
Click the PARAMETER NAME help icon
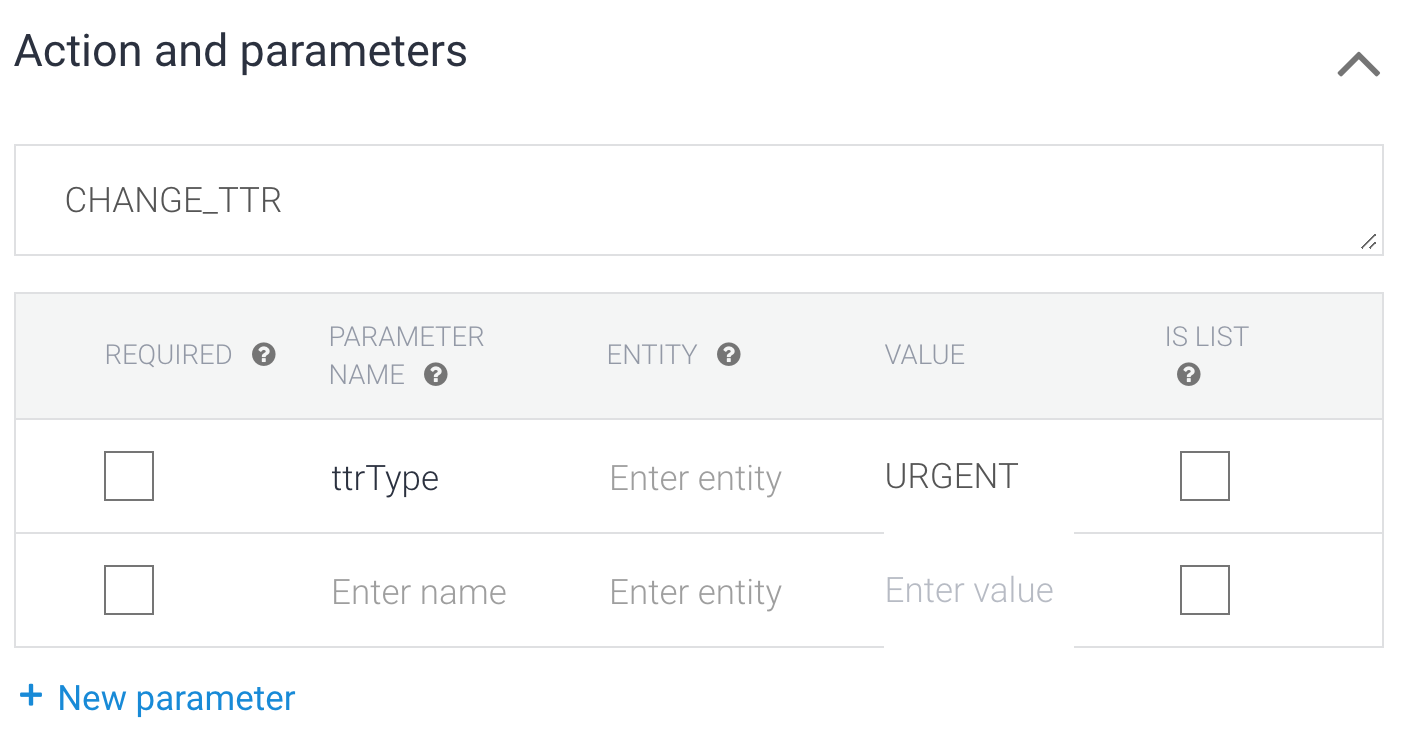435,375
